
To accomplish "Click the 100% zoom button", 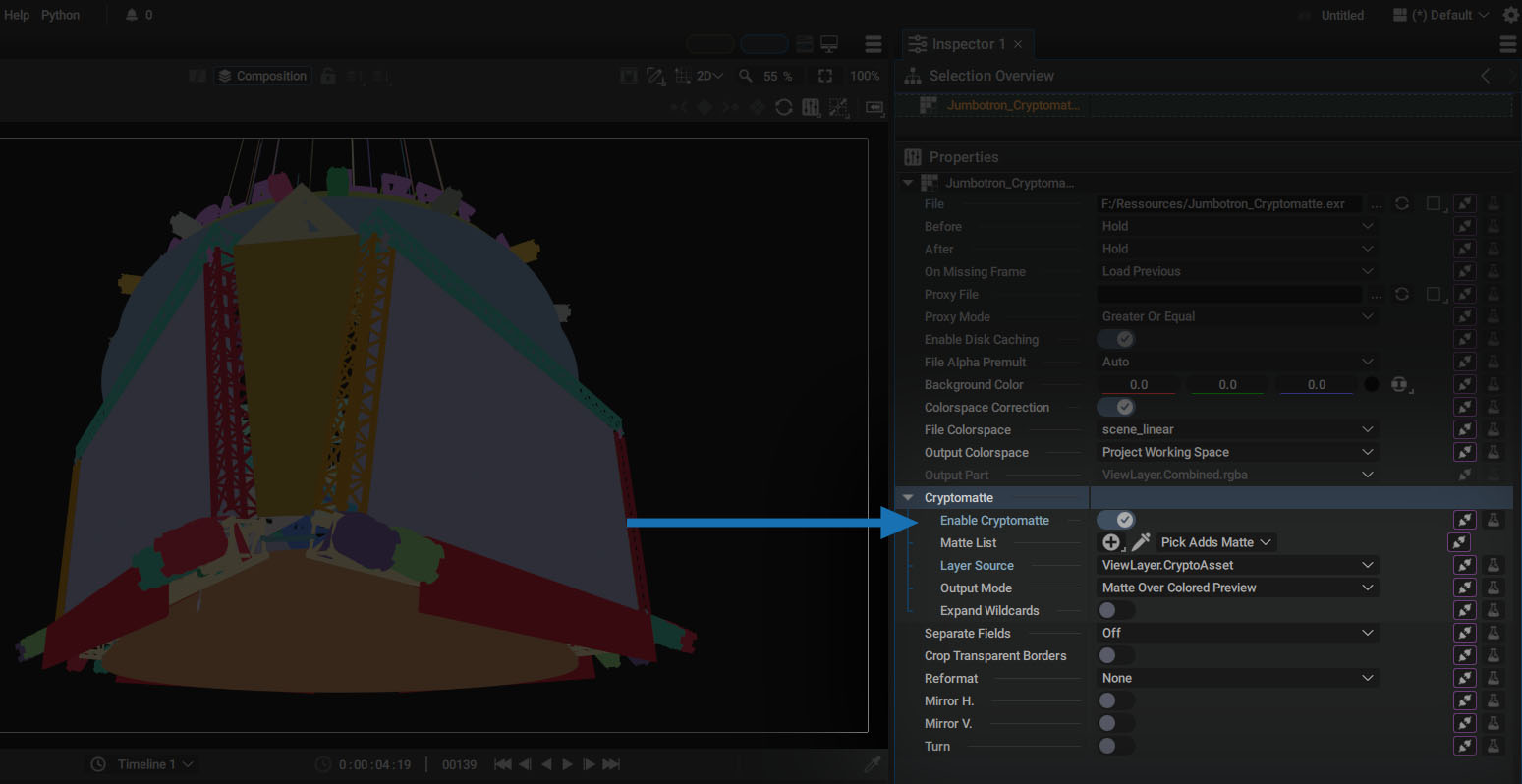I will coord(865,76).
